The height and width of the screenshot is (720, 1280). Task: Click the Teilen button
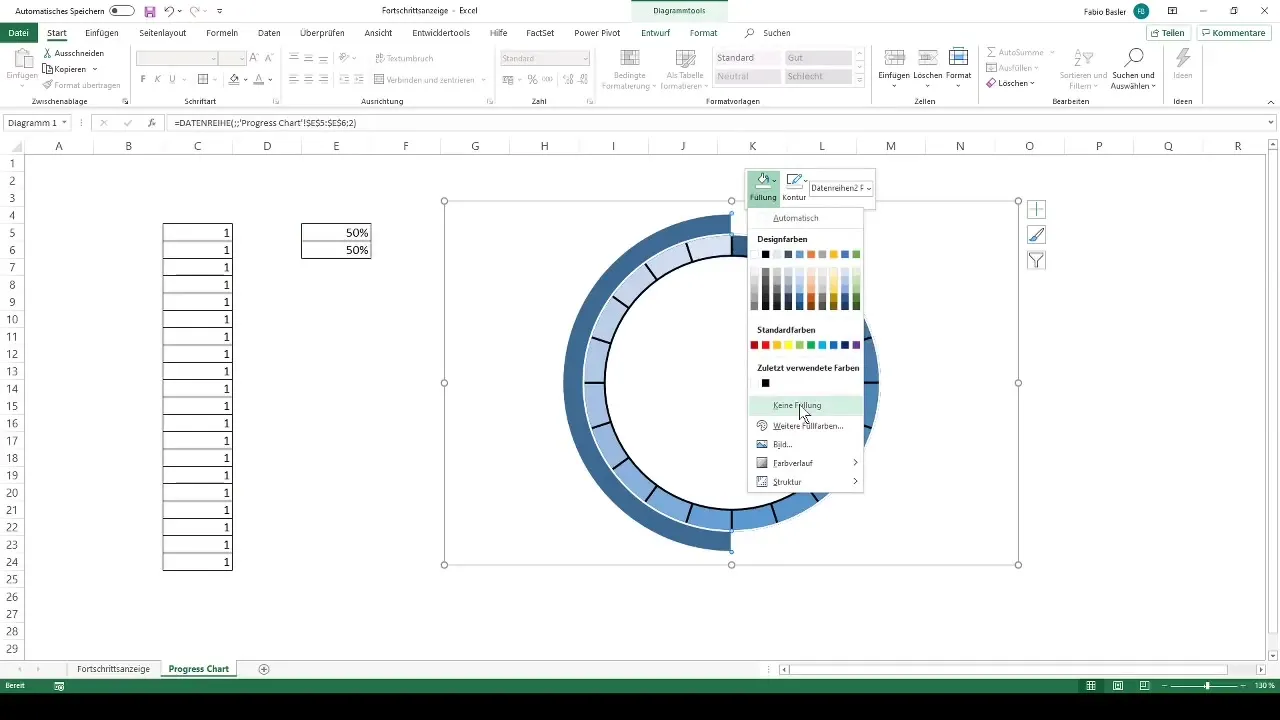click(x=1168, y=33)
